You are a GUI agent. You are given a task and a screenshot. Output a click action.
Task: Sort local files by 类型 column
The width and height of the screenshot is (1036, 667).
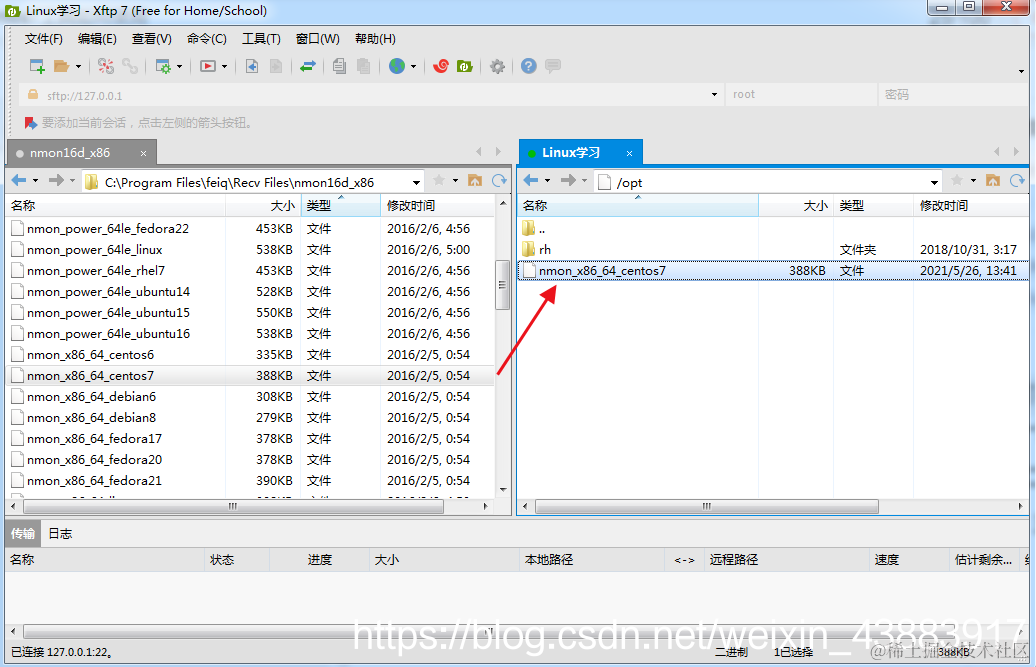(x=341, y=205)
